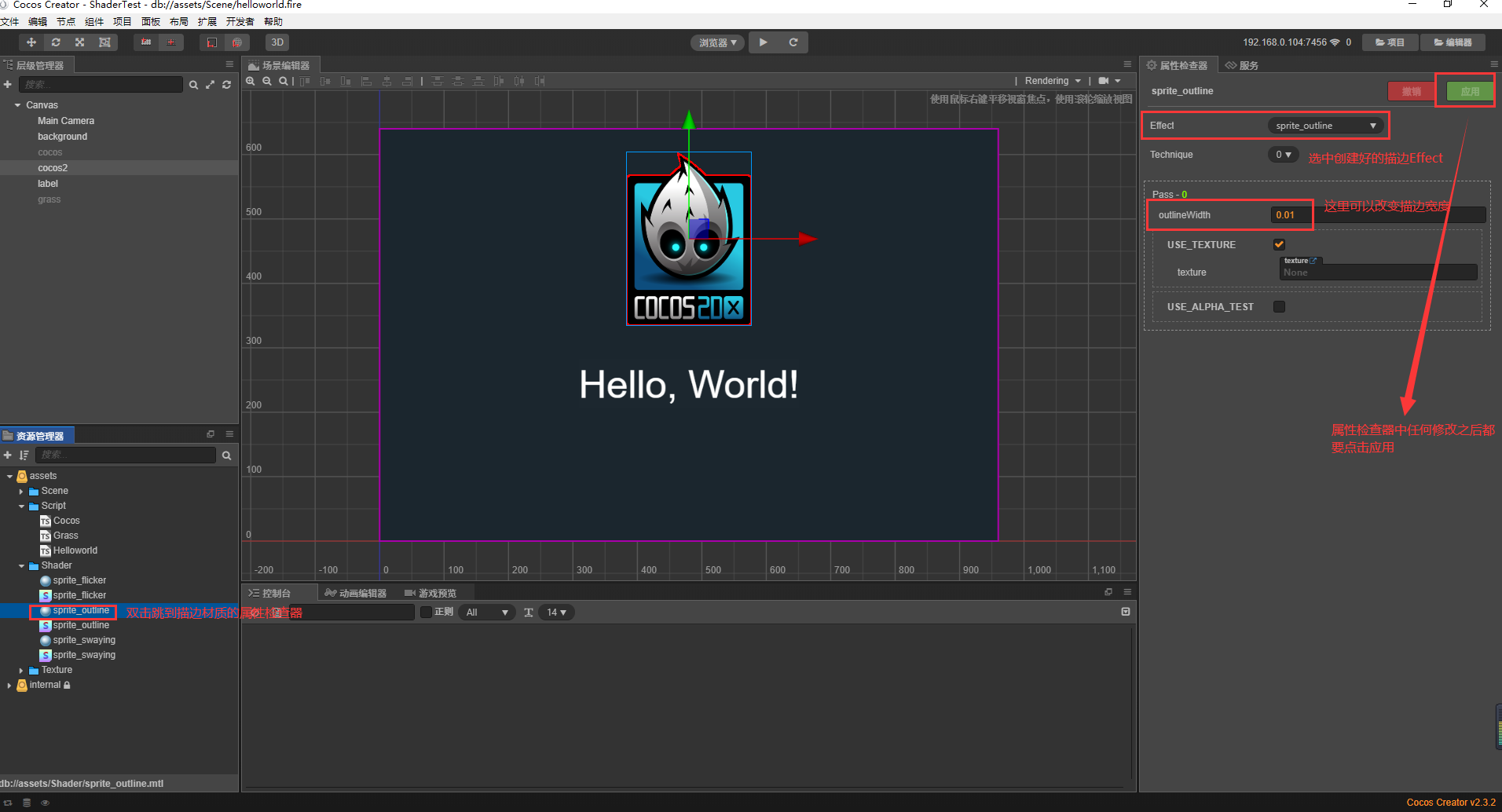Select the rotate transform tool
Image resolution: width=1502 pixels, height=812 pixels.
pyautogui.click(x=56, y=42)
